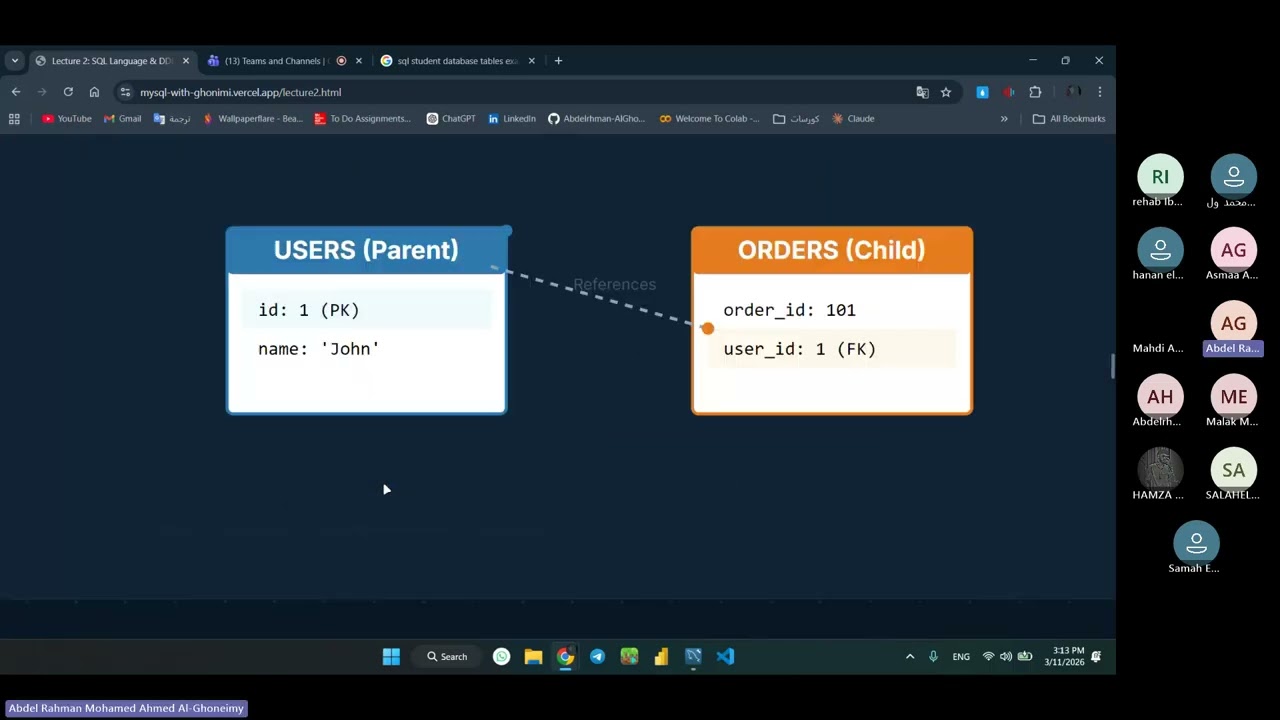Click the blue extension icon in toolbar
This screenshot has height=720, width=1280.
coord(982,92)
